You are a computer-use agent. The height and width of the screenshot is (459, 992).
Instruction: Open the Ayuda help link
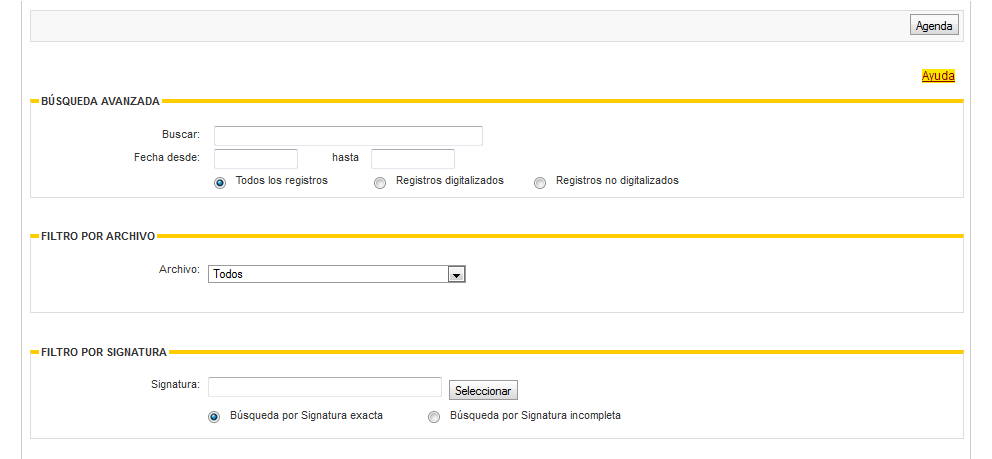[938, 76]
